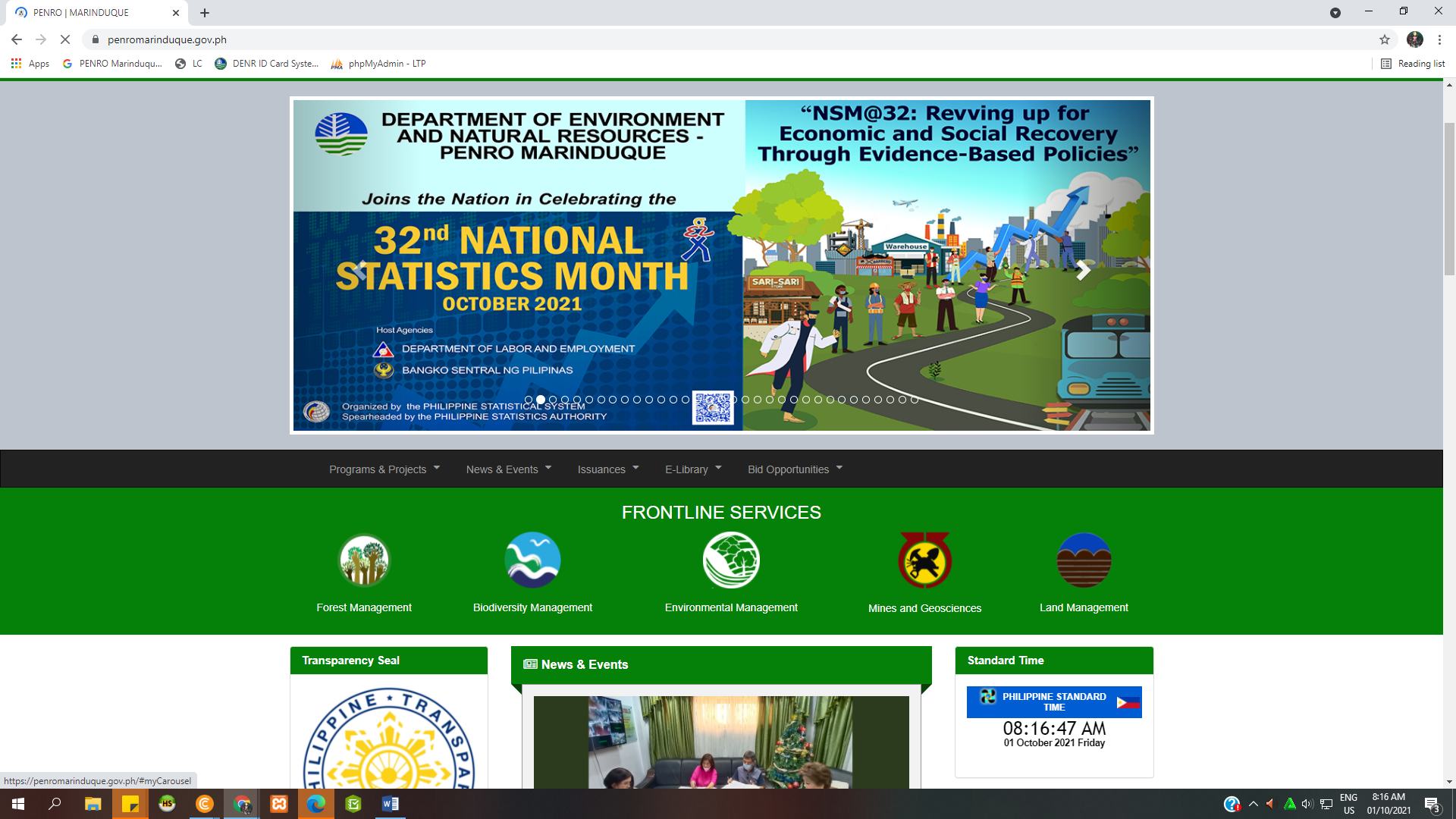Open PENRO Marinduqu... bookmark

point(112,64)
